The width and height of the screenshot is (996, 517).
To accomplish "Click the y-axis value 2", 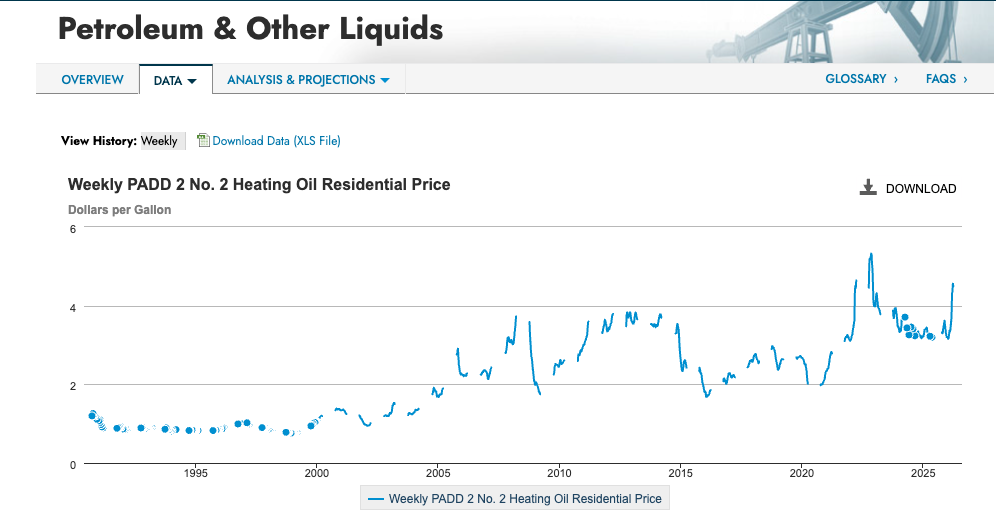I will click(x=72, y=386).
